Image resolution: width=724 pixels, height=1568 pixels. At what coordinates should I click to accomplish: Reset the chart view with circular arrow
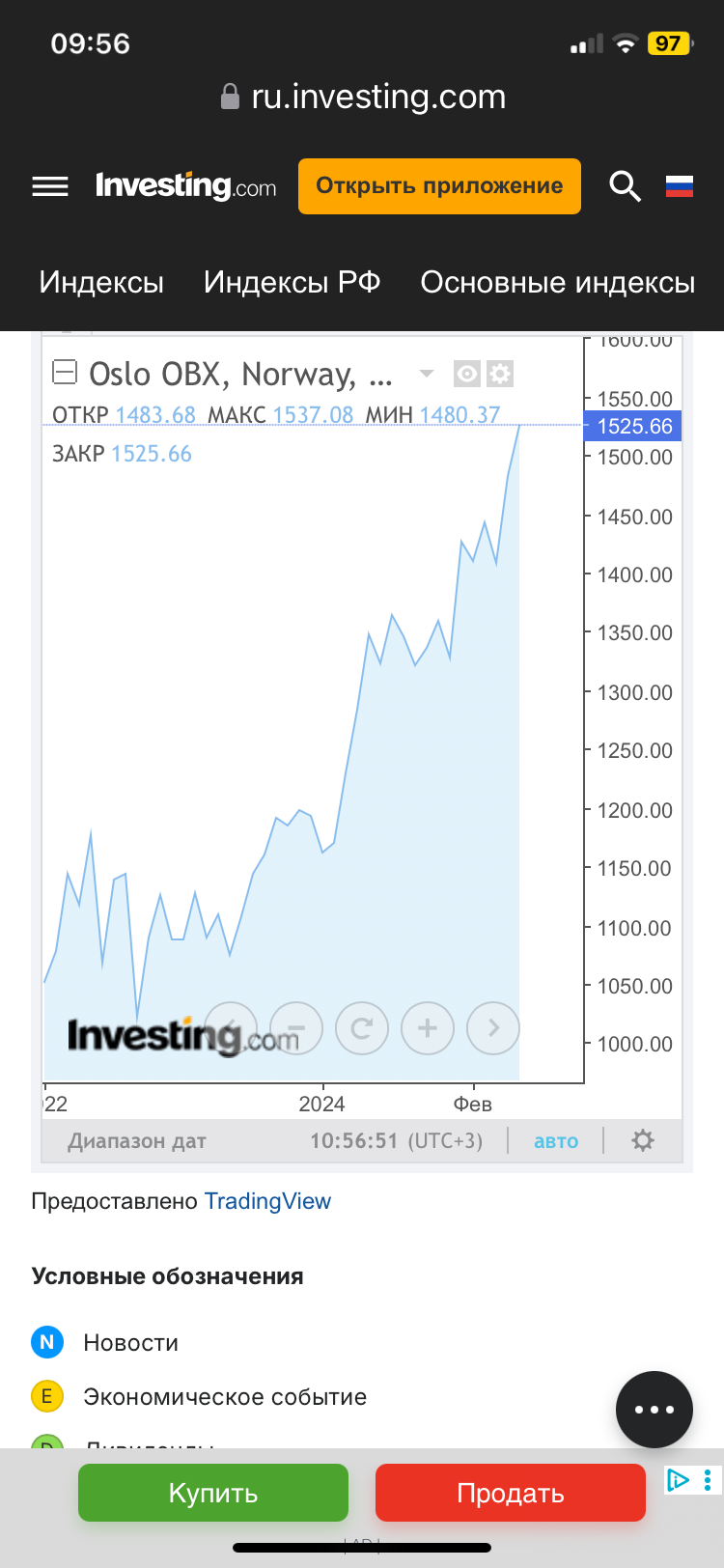coord(362,1028)
